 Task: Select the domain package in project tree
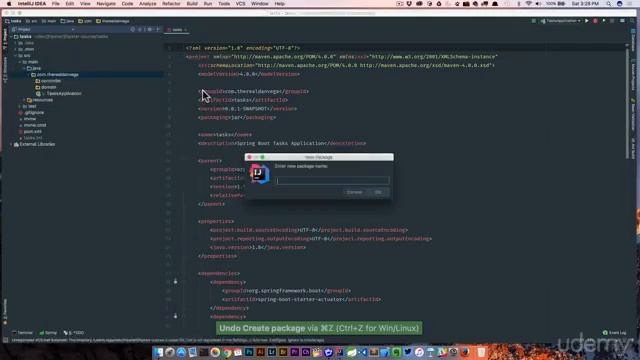46,87
